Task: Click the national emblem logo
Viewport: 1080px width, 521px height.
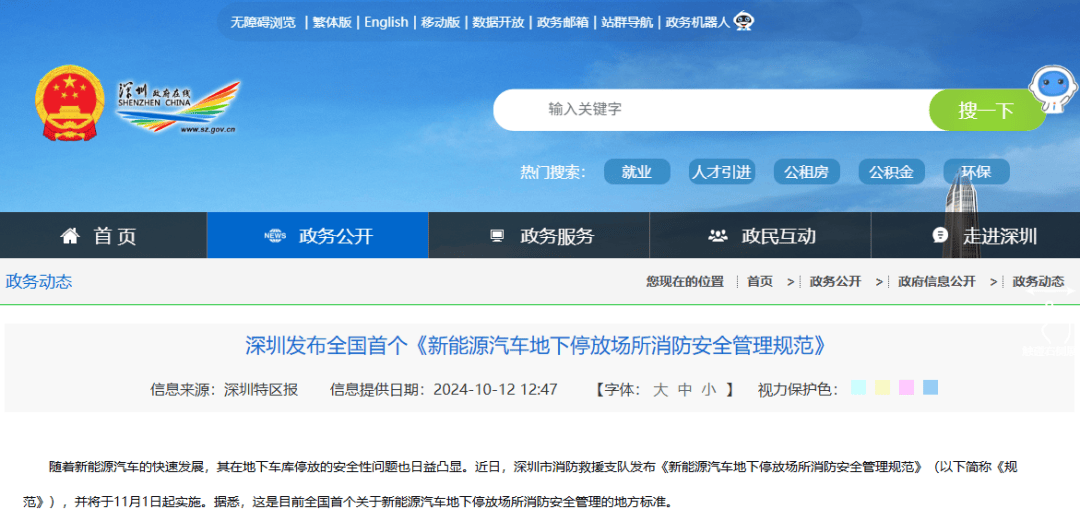Action: pyautogui.click(x=69, y=105)
